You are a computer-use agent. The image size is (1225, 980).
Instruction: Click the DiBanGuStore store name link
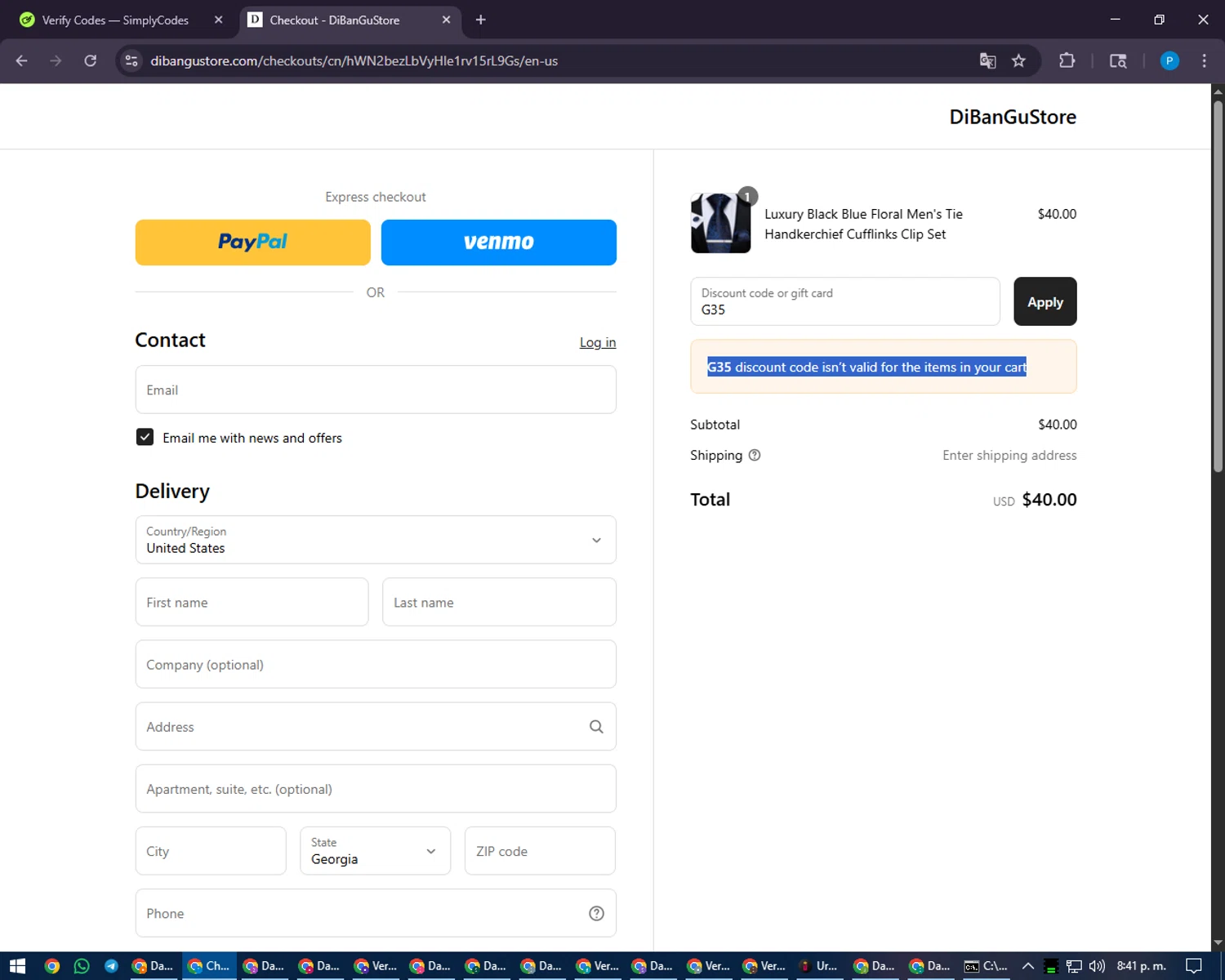[x=1013, y=117]
